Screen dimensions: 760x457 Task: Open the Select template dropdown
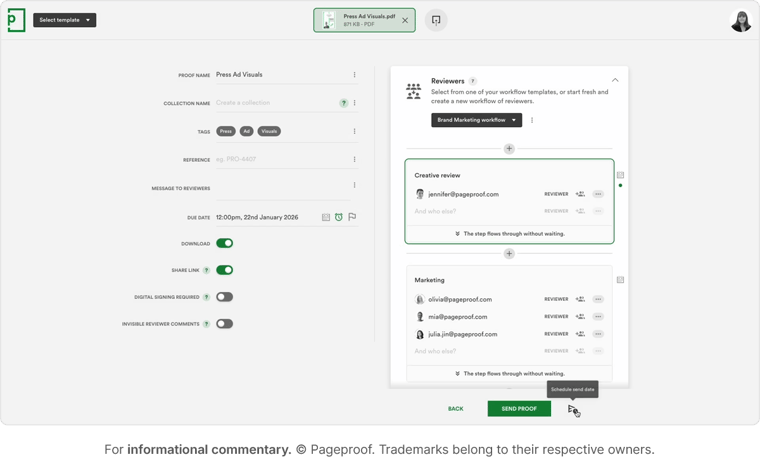tap(64, 20)
